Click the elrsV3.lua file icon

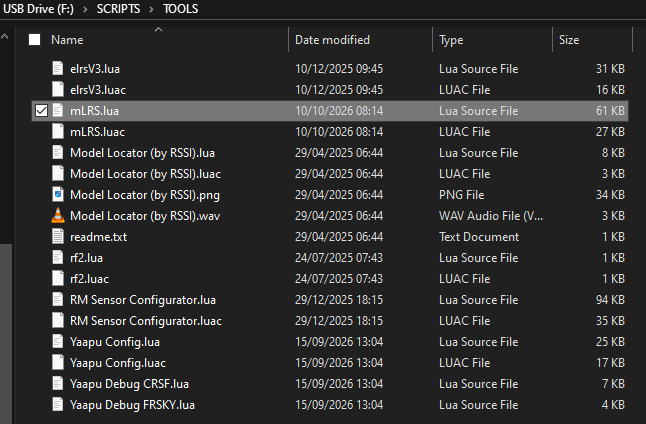tap(58, 68)
